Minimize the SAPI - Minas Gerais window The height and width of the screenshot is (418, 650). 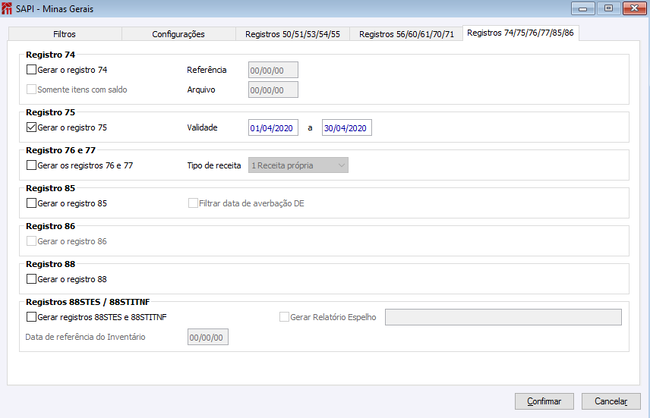pos(583,8)
